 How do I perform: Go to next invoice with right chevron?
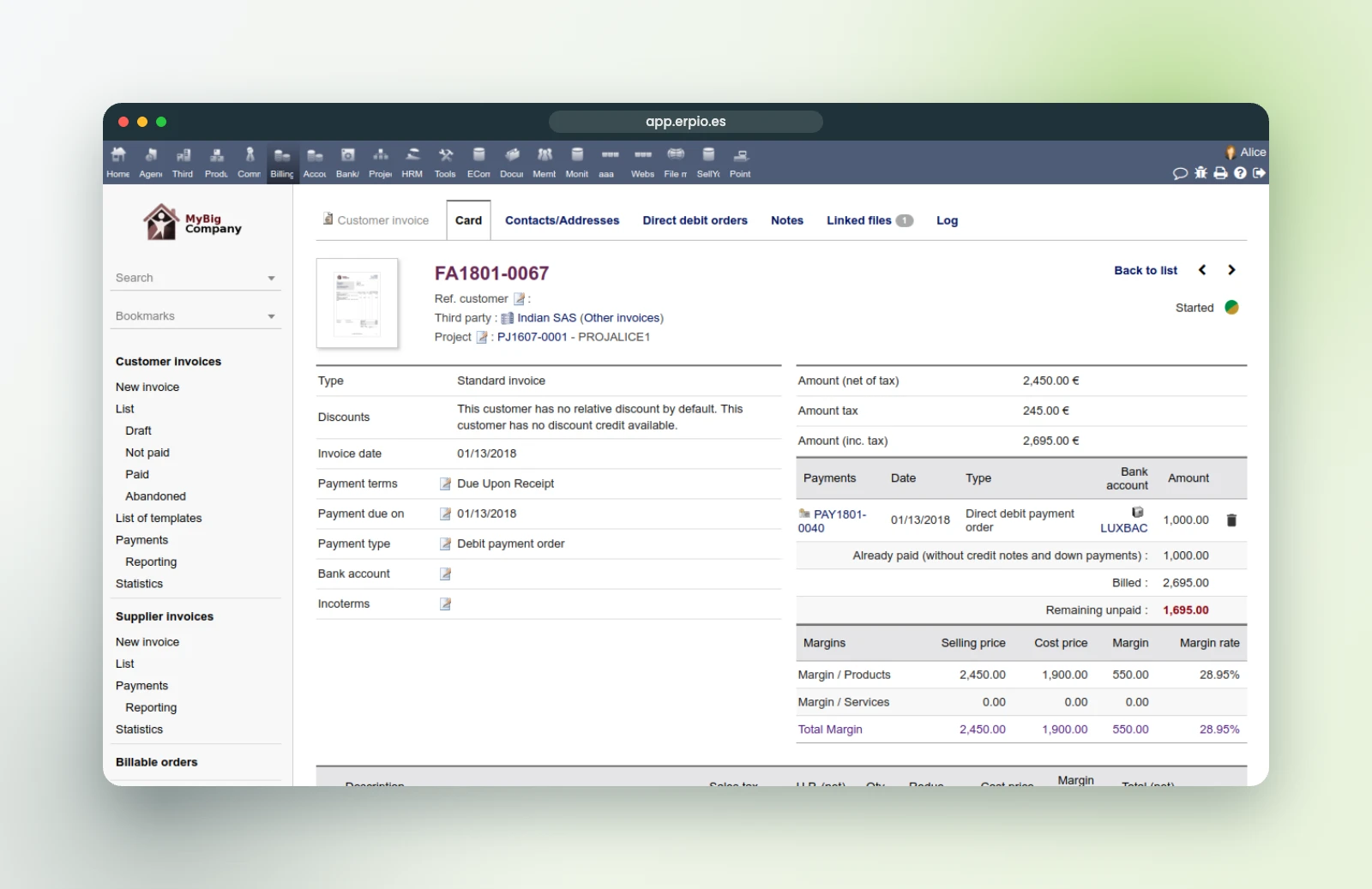point(1231,270)
